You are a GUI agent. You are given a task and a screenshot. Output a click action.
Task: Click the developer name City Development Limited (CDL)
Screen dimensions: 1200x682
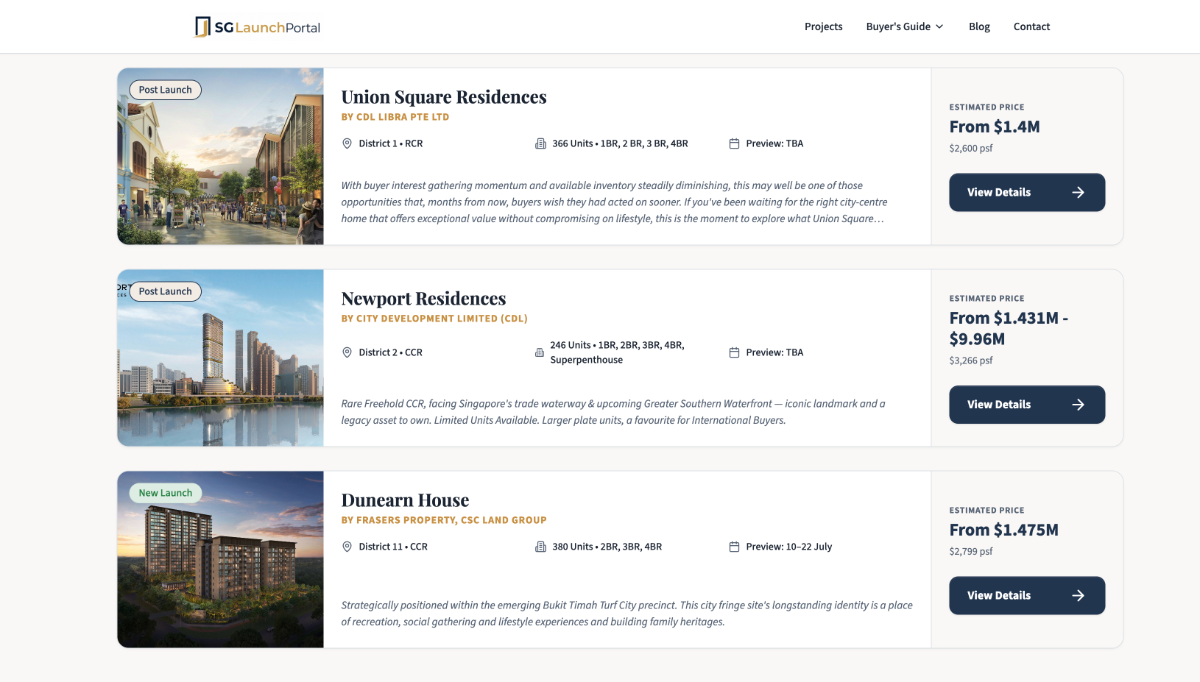tap(434, 319)
